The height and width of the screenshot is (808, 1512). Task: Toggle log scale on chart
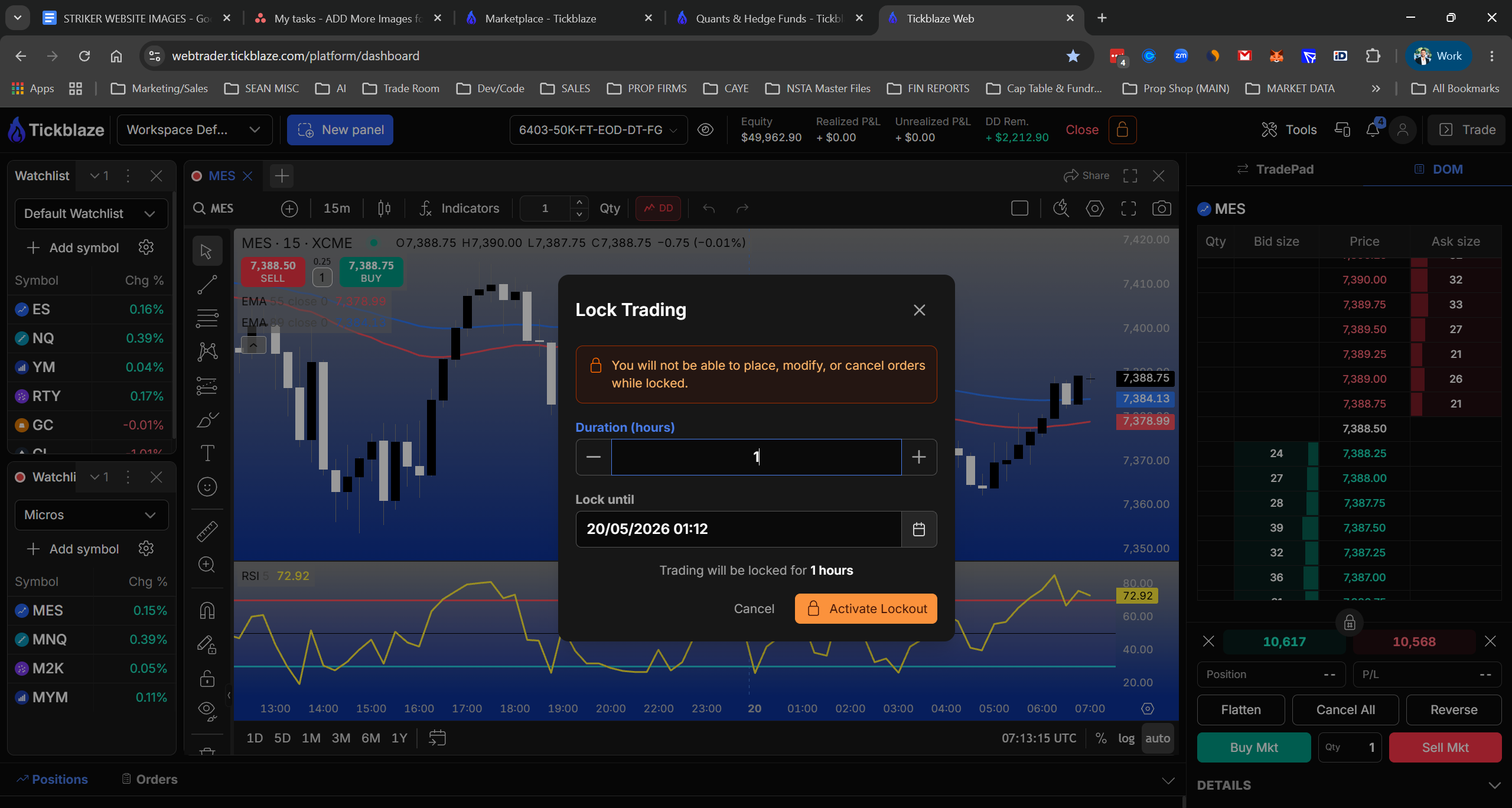[x=1126, y=738]
